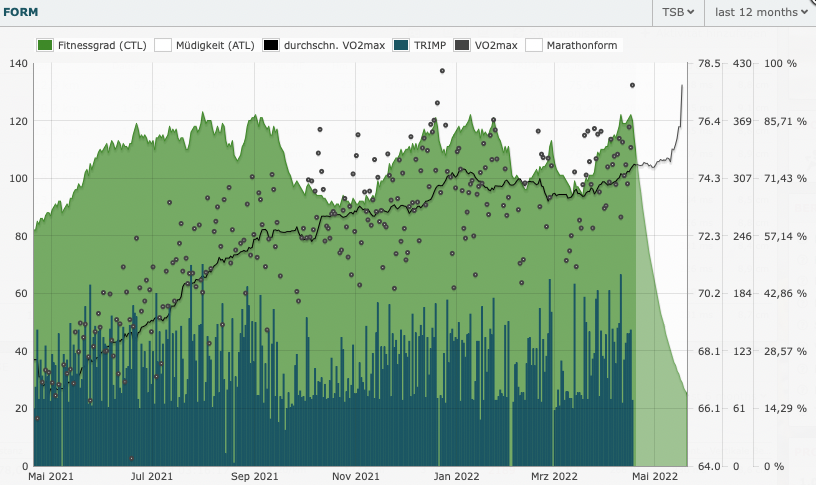Viewport: 816px width, 485px height.
Task: Toggle the Müdigkeit (ATL) series label
Action: point(214,46)
